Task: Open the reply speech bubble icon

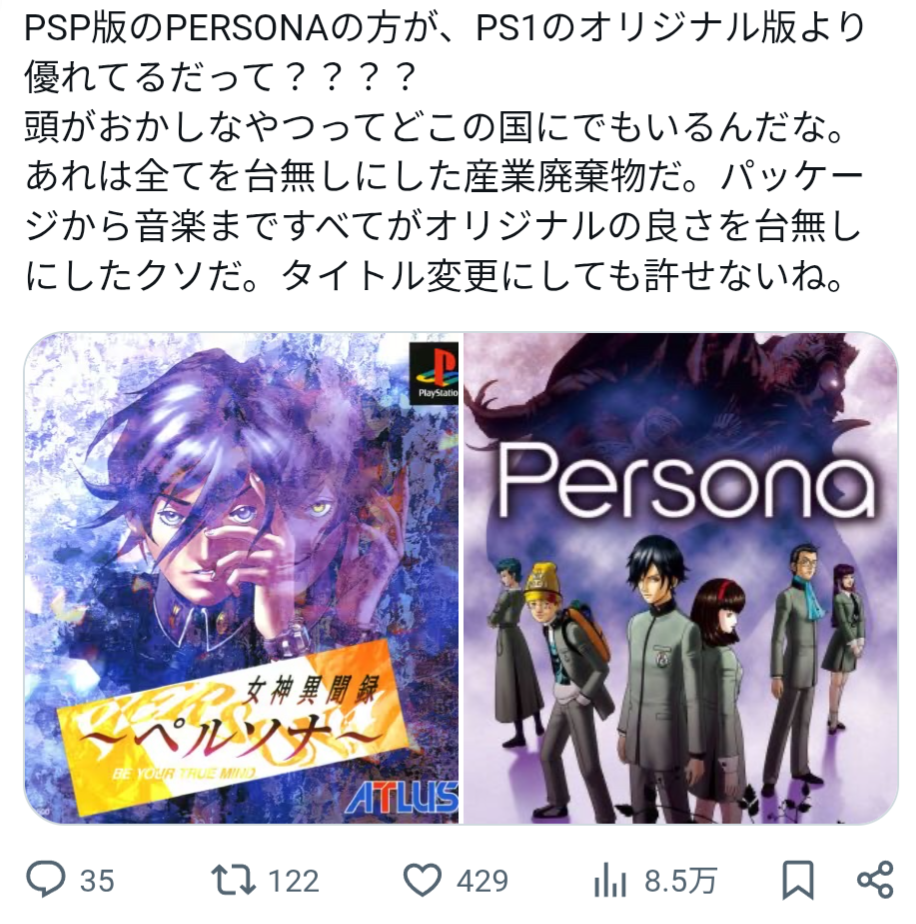Action: (45, 880)
